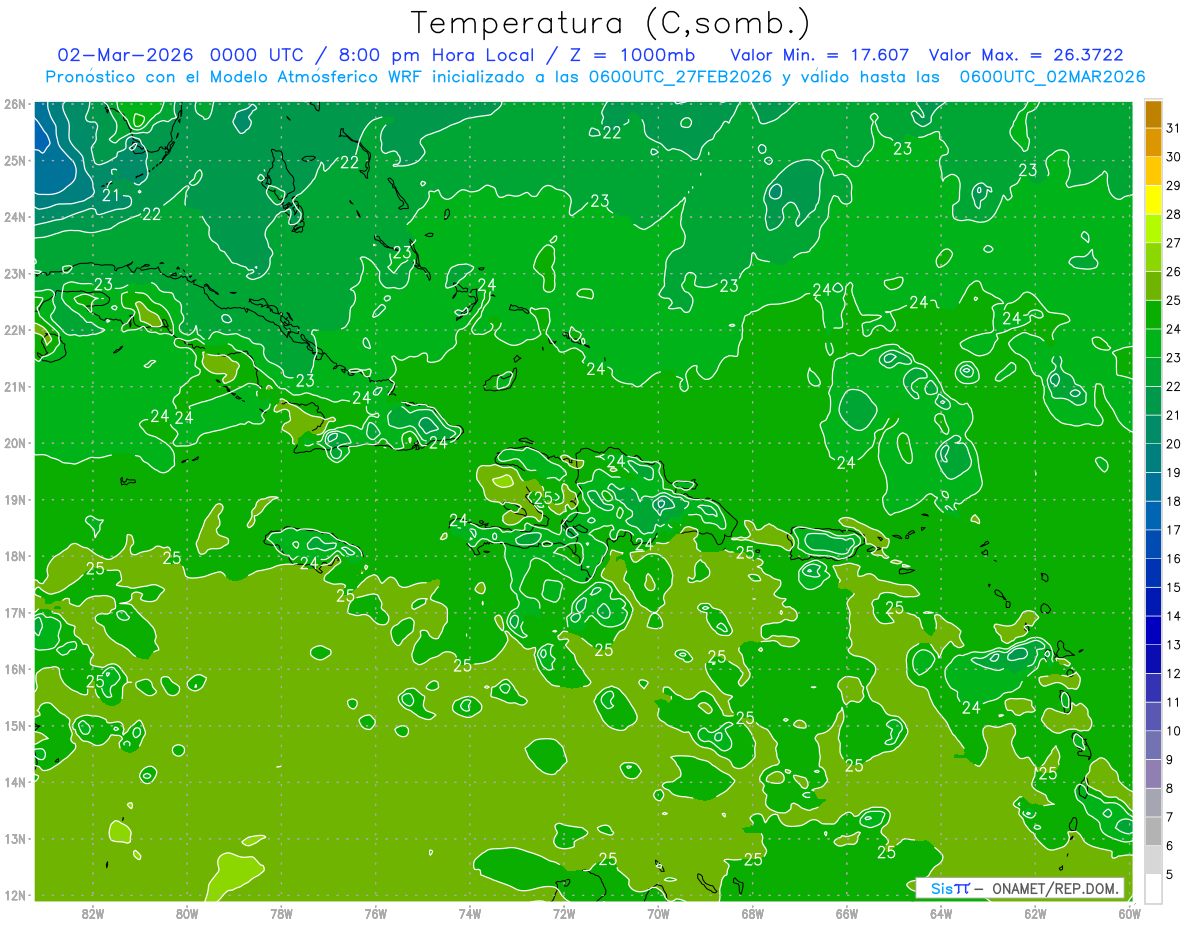
Task: Click the legend label "12" on the color bar
Action: [x=1173, y=674]
